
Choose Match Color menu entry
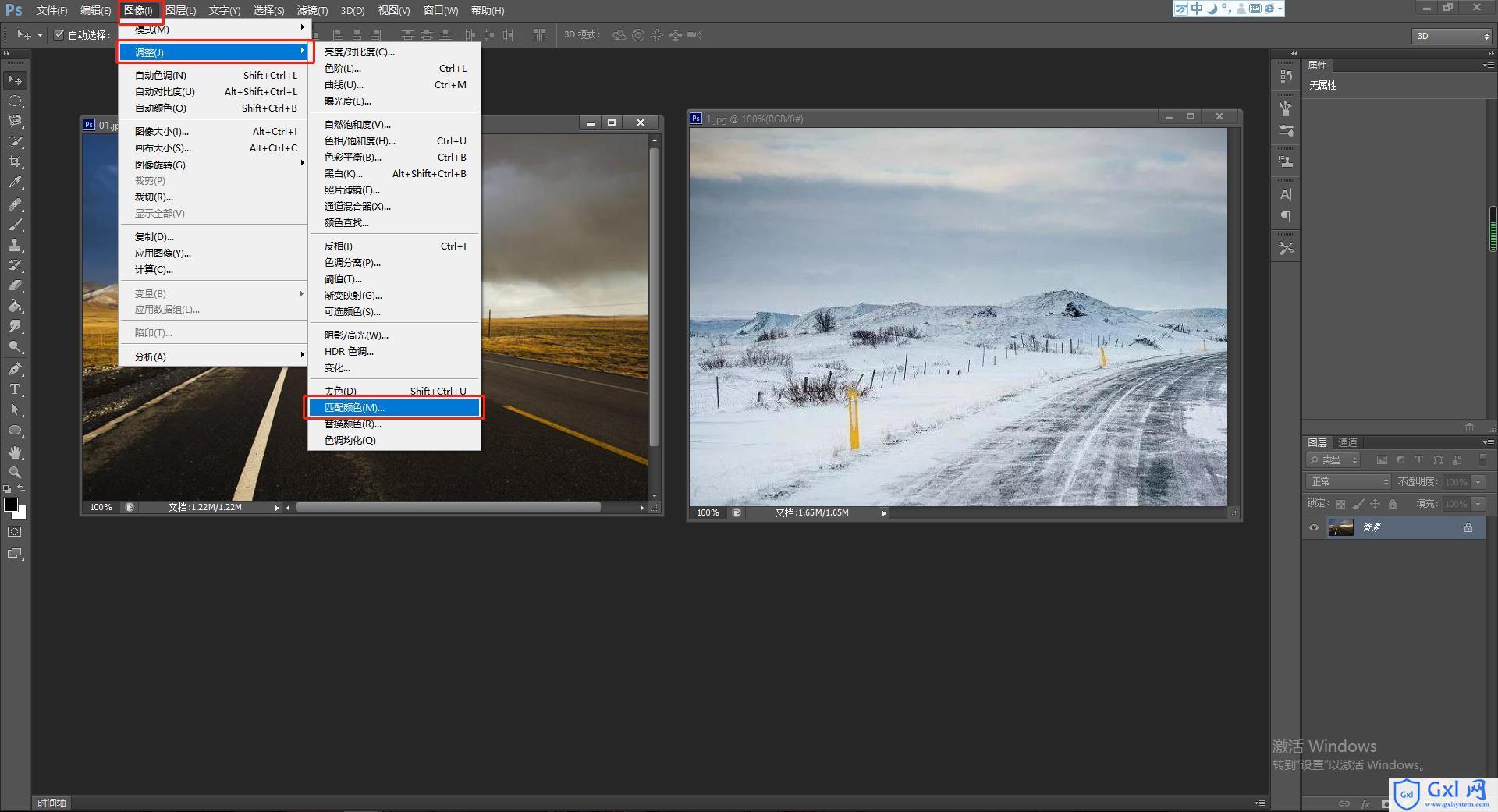394,407
